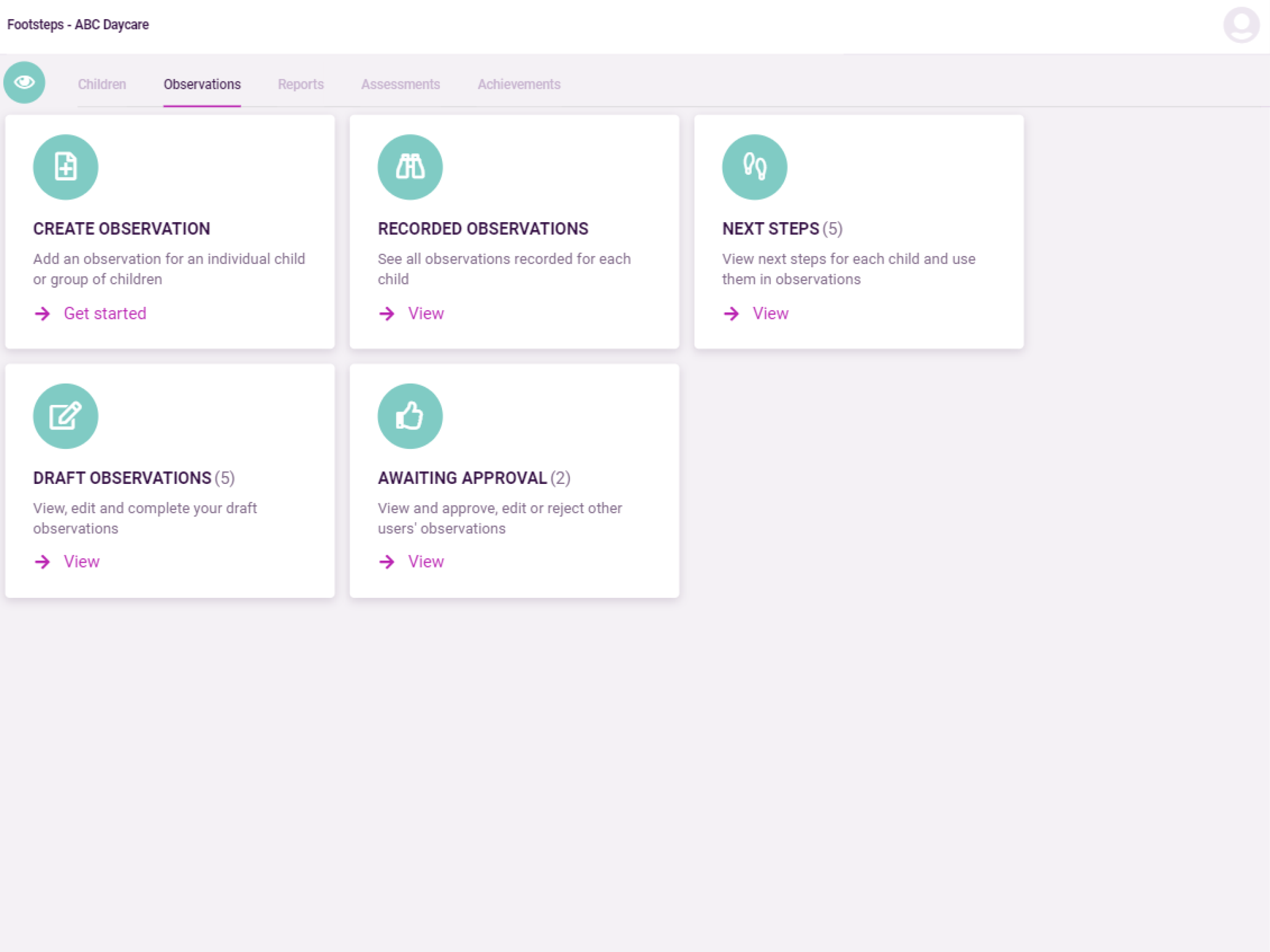
Task: Click the Create Observation document-plus icon
Action: pos(66,167)
